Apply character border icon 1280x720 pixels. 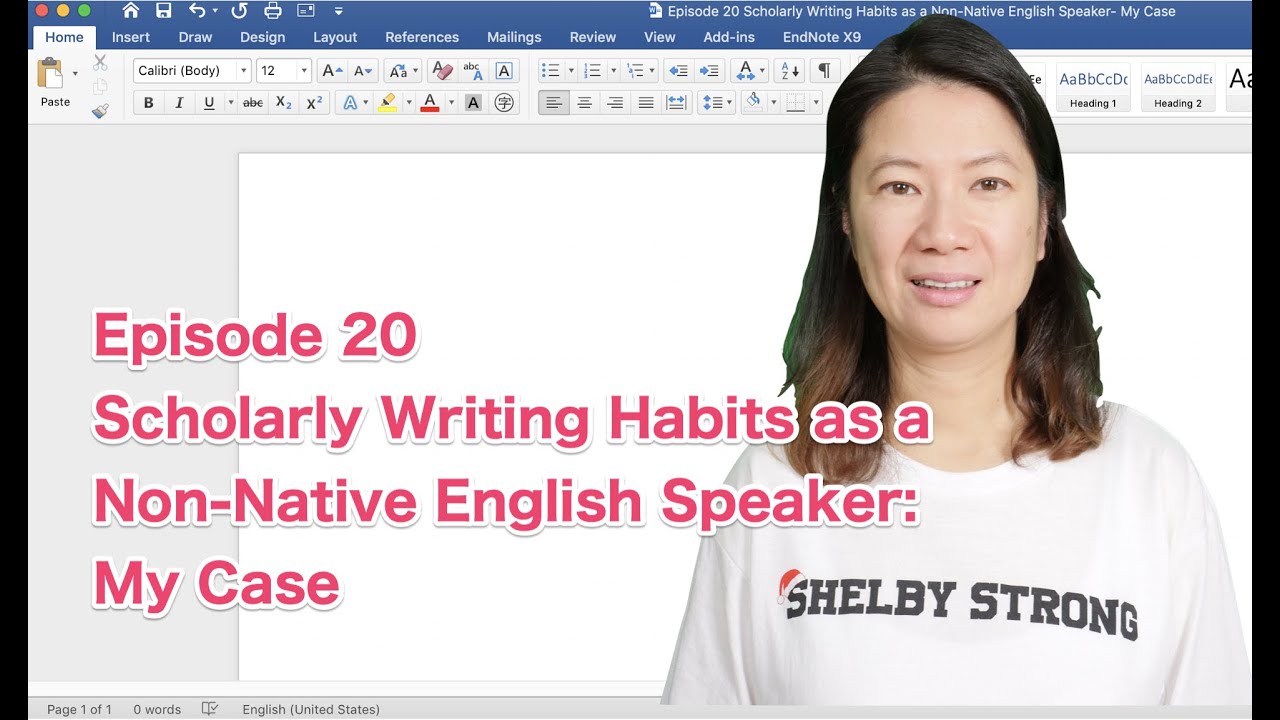504,71
